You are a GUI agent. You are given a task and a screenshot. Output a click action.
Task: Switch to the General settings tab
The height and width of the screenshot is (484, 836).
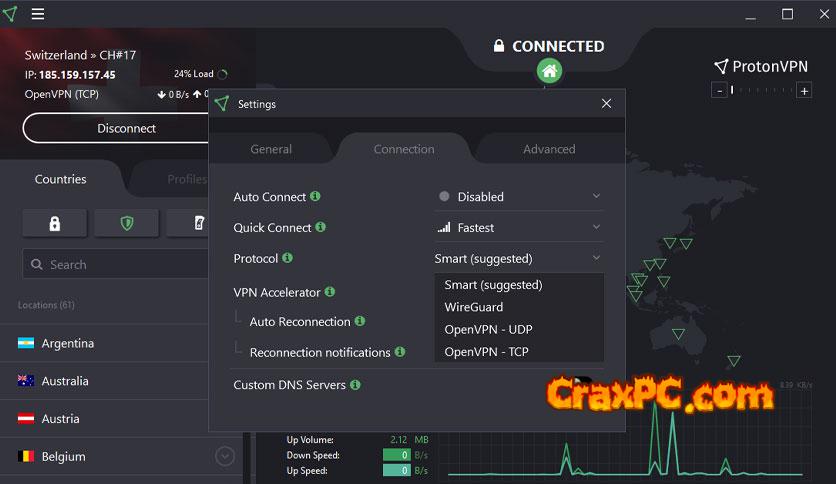click(x=271, y=149)
